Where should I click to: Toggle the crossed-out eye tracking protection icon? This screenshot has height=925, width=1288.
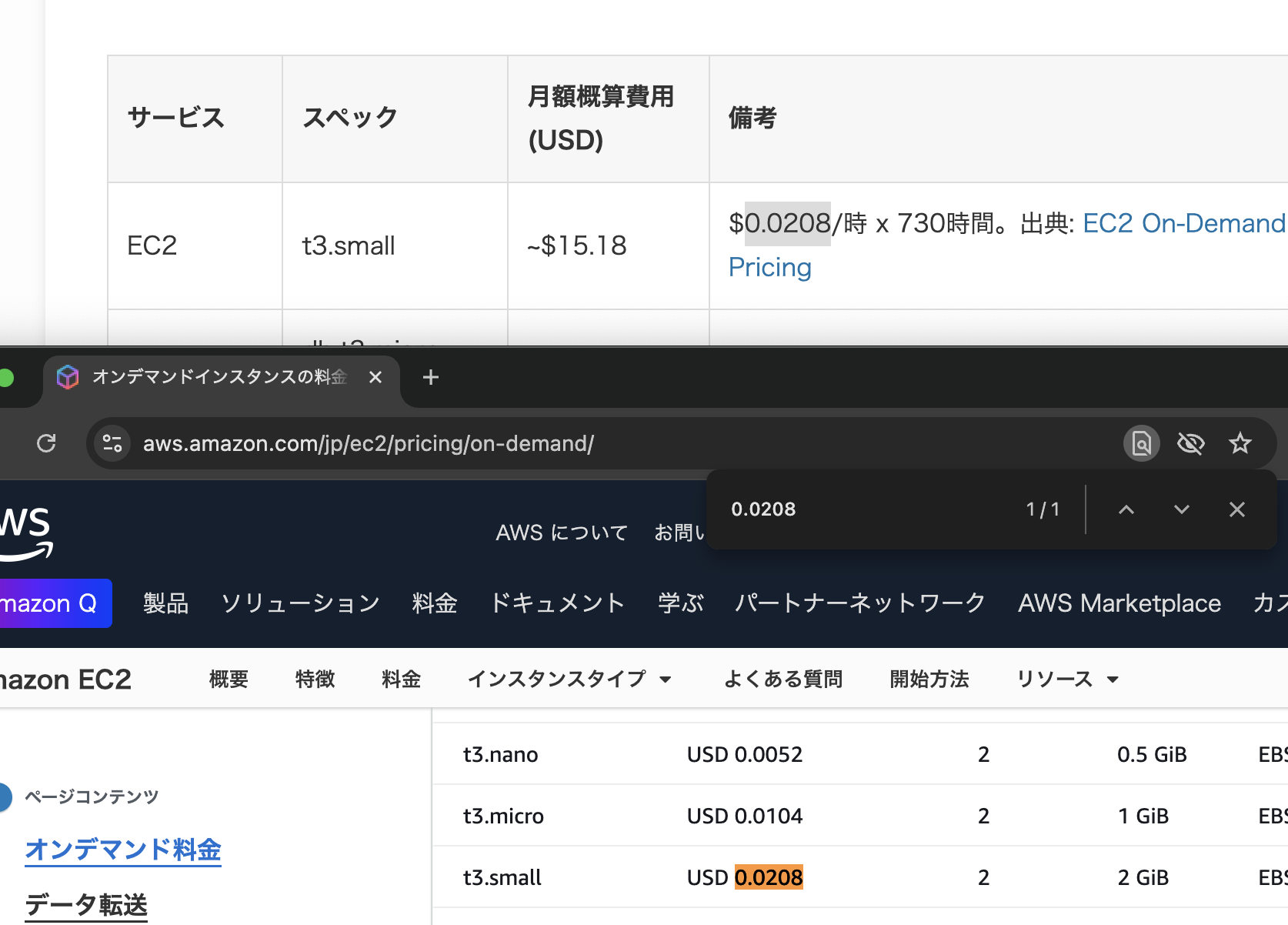[1191, 443]
